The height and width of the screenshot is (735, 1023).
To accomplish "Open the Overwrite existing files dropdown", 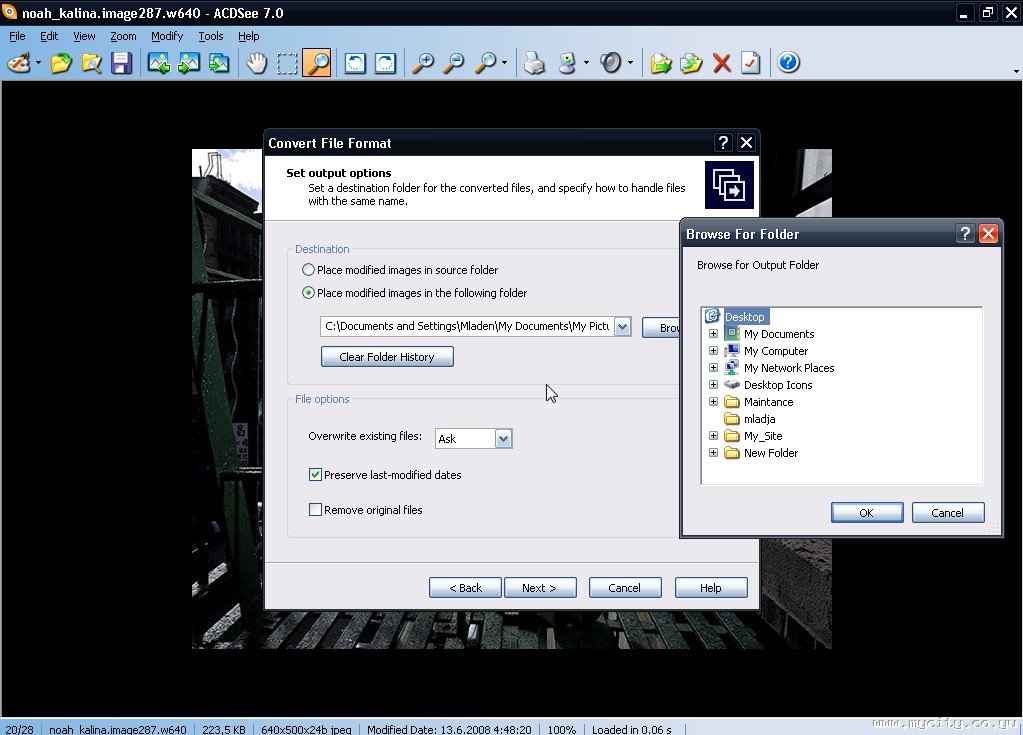I will click(503, 439).
